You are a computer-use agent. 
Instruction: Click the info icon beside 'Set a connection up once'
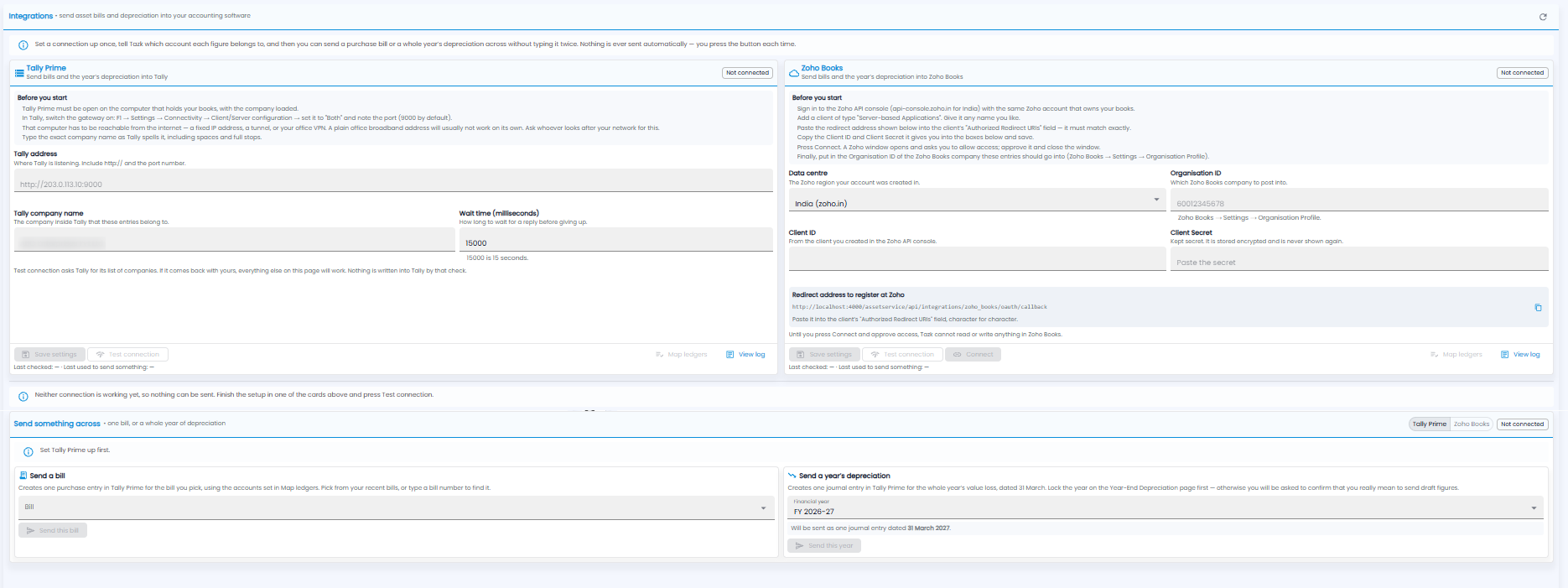[23, 45]
